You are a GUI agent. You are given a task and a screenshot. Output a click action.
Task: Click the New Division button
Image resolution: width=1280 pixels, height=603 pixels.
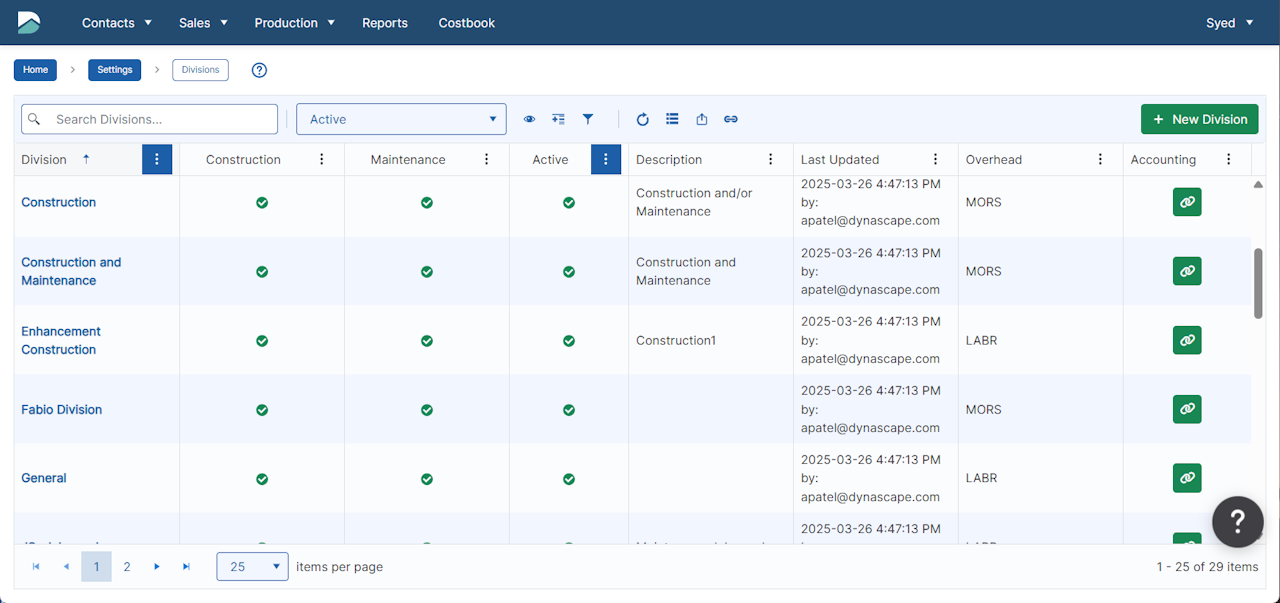pyautogui.click(x=1199, y=119)
